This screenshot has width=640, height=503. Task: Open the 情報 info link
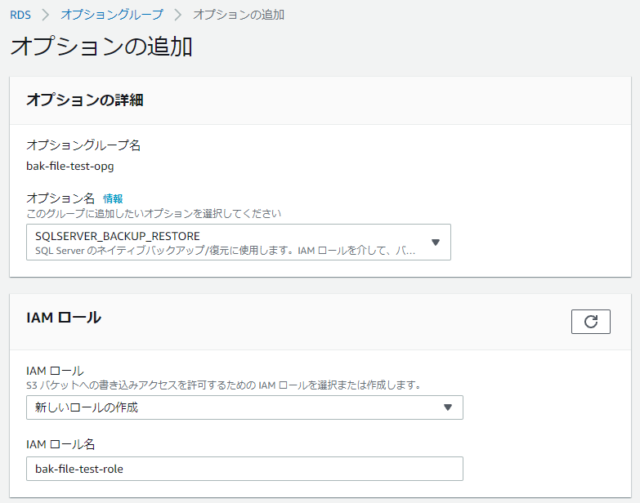click(x=113, y=199)
